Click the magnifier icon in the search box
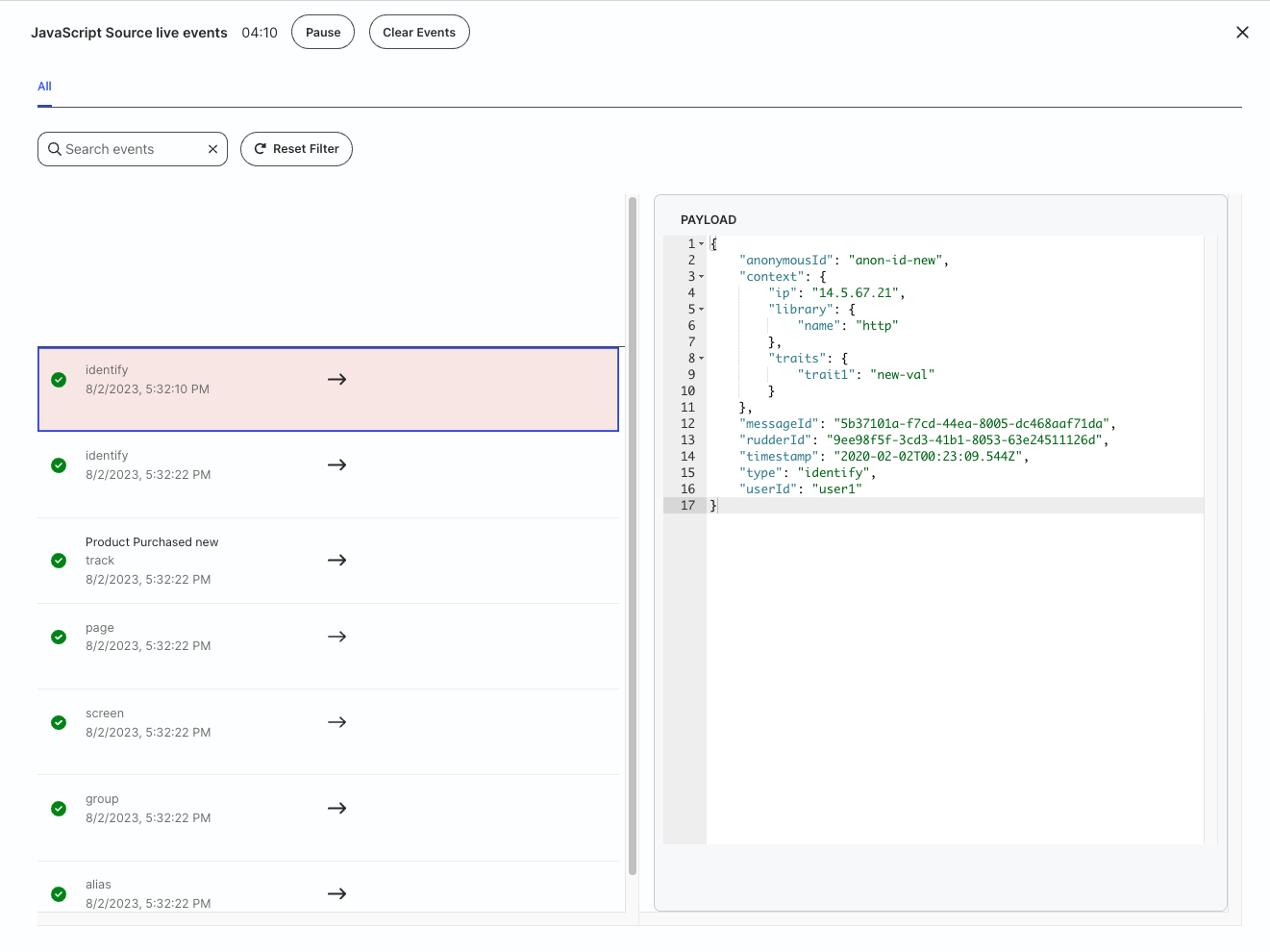The image size is (1270, 952). click(55, 149)
